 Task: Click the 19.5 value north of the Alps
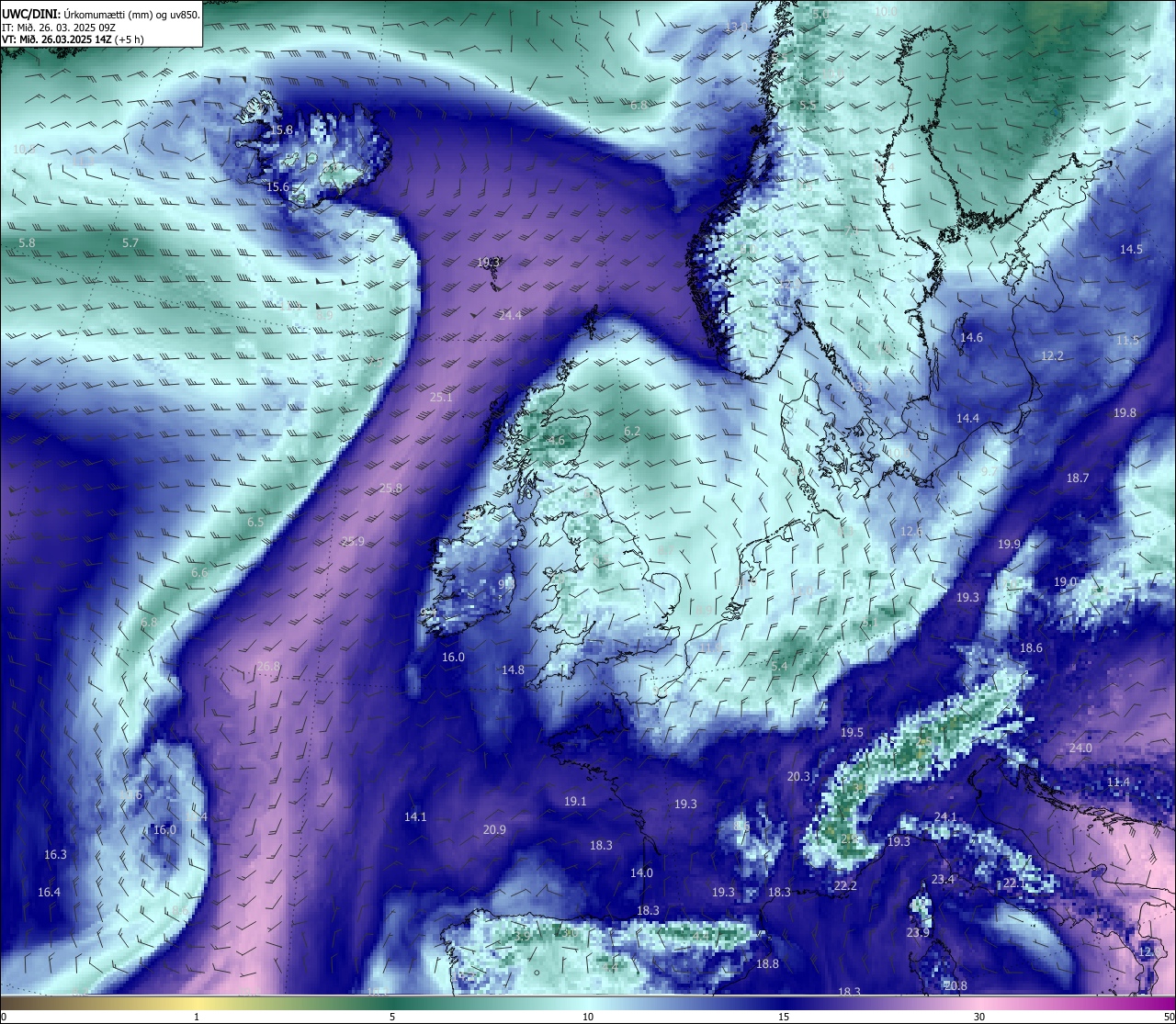tap(852, 733)
